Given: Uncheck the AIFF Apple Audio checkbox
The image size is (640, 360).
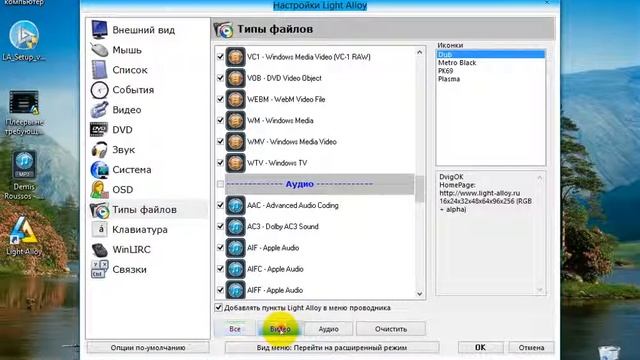Looking at the screenshot, I should click(220, 290).
